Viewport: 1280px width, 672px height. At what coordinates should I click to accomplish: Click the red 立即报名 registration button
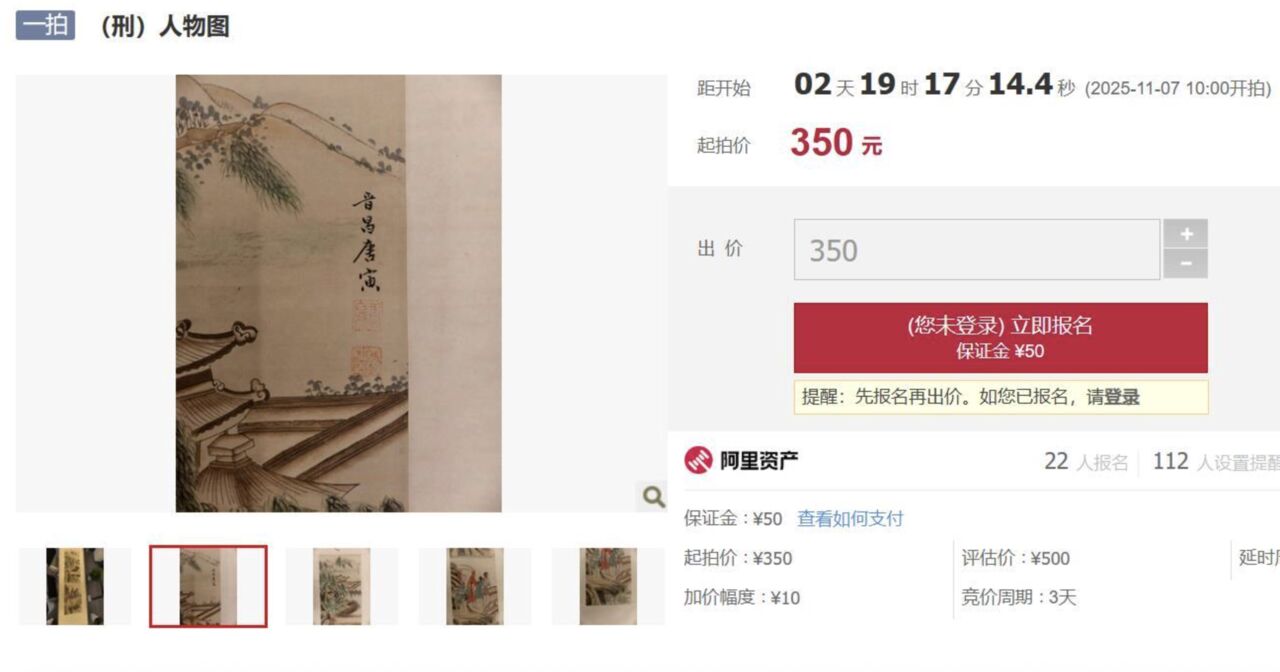point(1001,338)
